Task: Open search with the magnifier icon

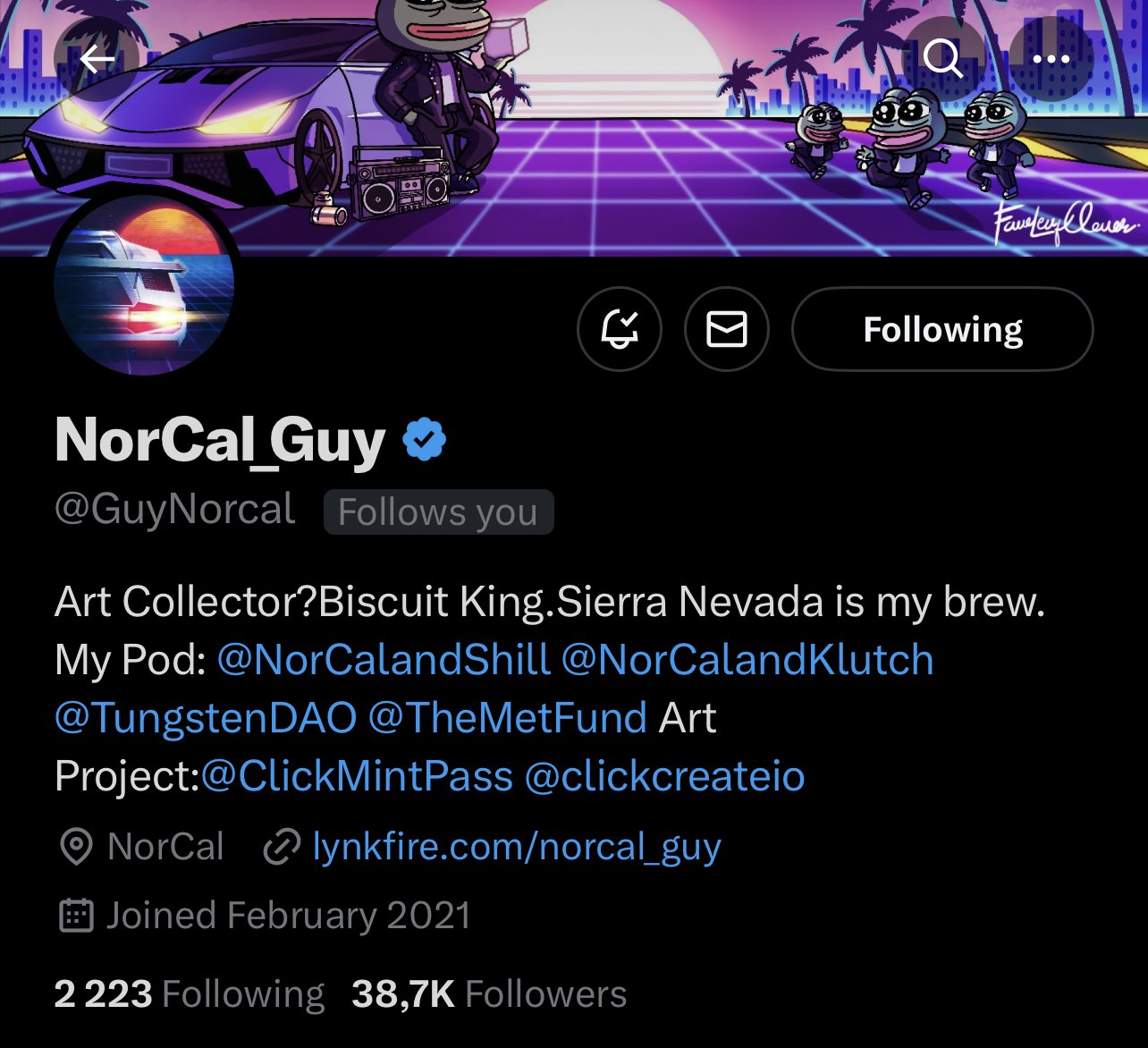Action: pos(941,59)
